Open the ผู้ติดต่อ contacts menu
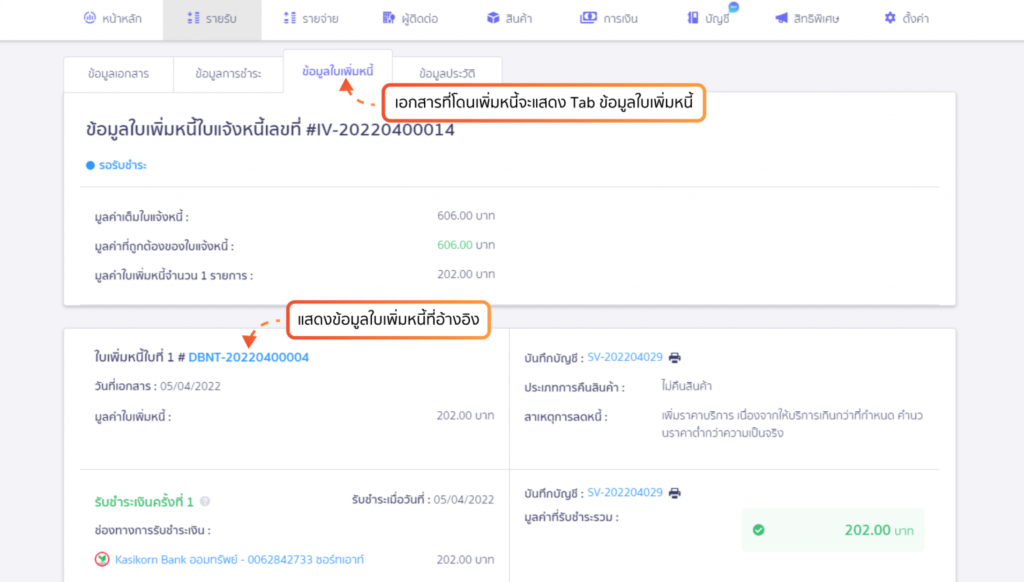 click(x=410, y=19)
